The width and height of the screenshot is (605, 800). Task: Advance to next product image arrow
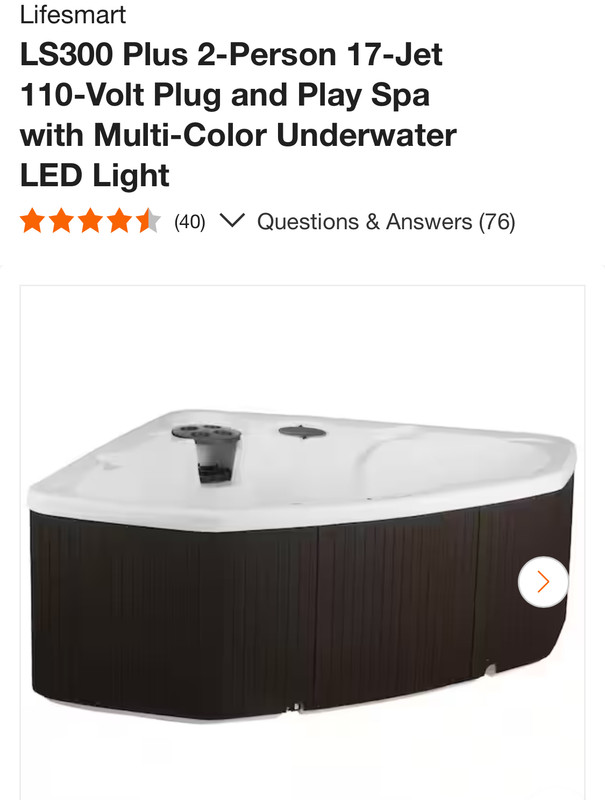tap(543, 582)
